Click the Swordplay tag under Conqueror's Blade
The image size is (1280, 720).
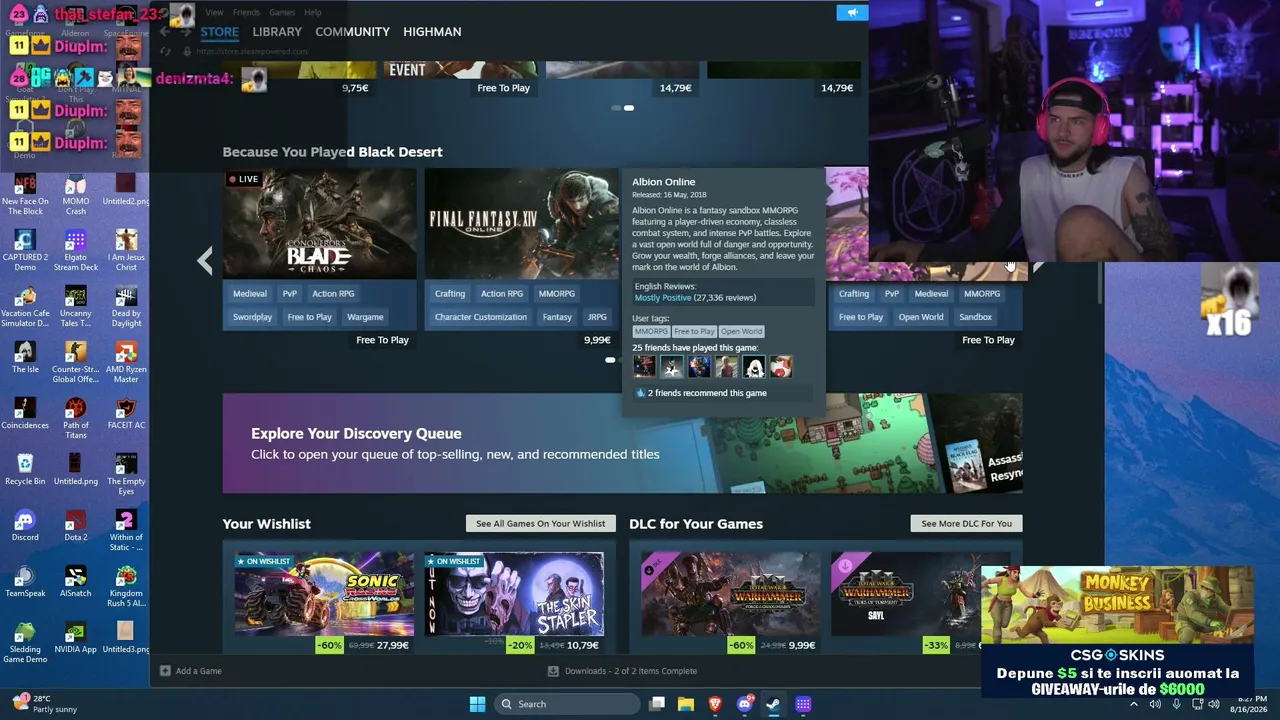coord(252,317)
